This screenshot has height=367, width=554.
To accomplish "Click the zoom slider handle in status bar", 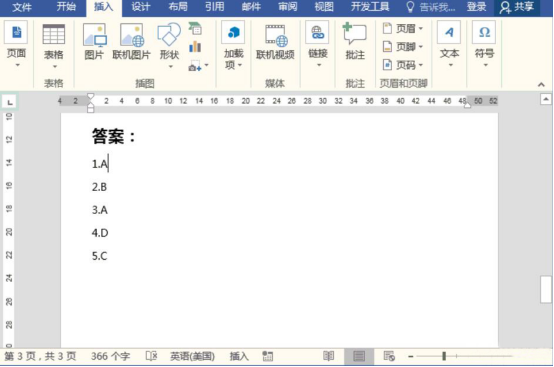I will pyautogui.click(x=444, y=356).
